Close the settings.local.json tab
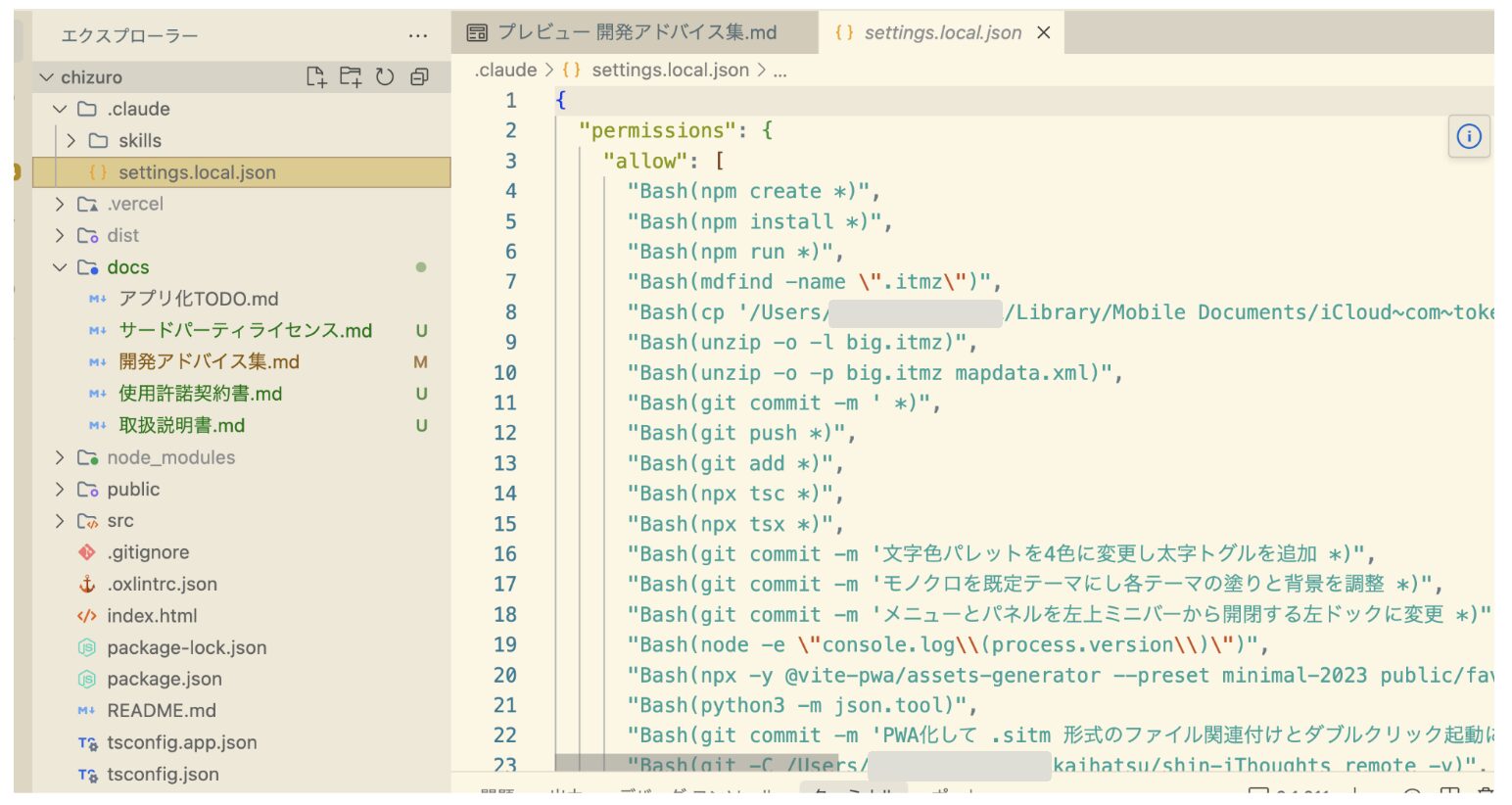The height and width of the screenshot is (805, 1512). point(1044,32)
